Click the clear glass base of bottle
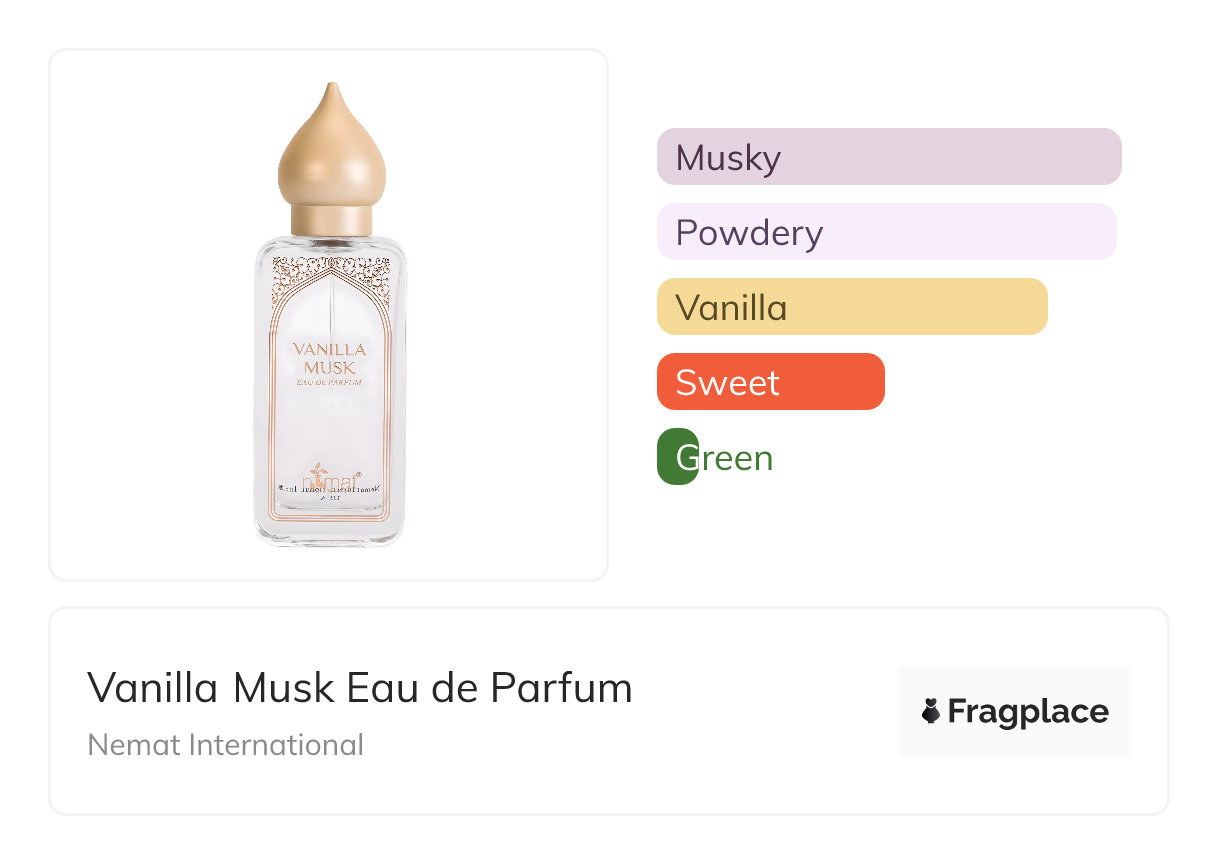This screenshot has height=864, width=1218. pyautogui.click(x=329, y=535)
